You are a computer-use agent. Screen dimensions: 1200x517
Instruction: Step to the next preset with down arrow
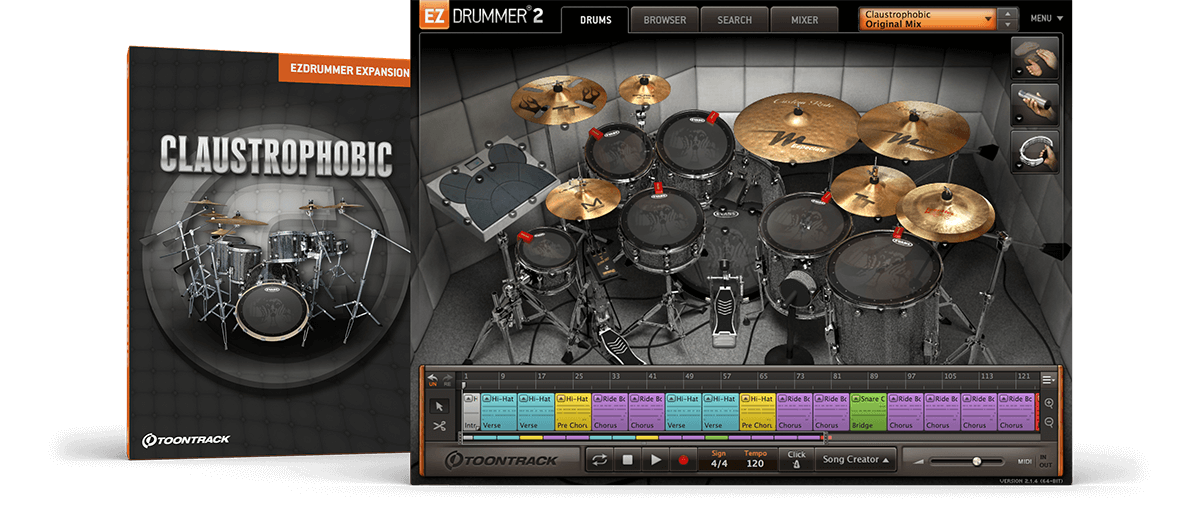[x=1008, y=24]
